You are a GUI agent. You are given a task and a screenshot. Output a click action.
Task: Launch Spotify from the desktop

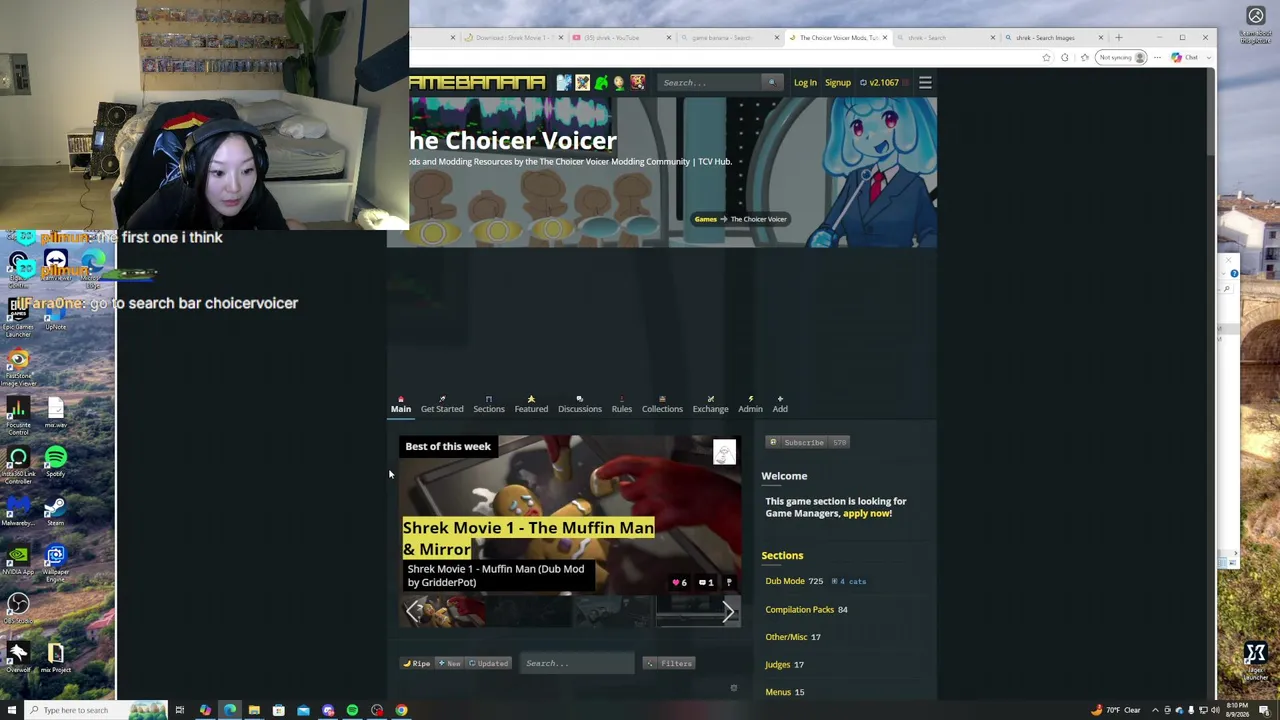point(55,462)
